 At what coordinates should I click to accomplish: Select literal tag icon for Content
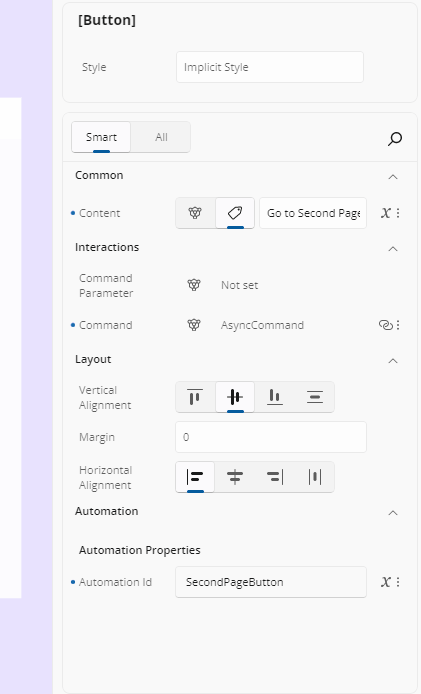coord(235,213)
